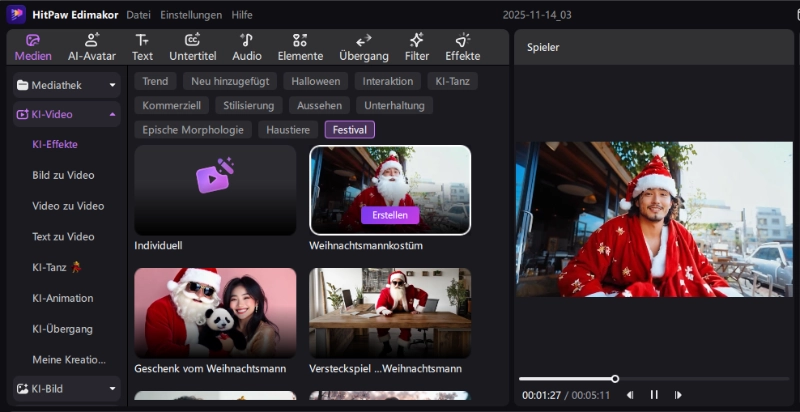Click the player progress slider handle
Screen dimensions: 800x412
tap(615, 379)
